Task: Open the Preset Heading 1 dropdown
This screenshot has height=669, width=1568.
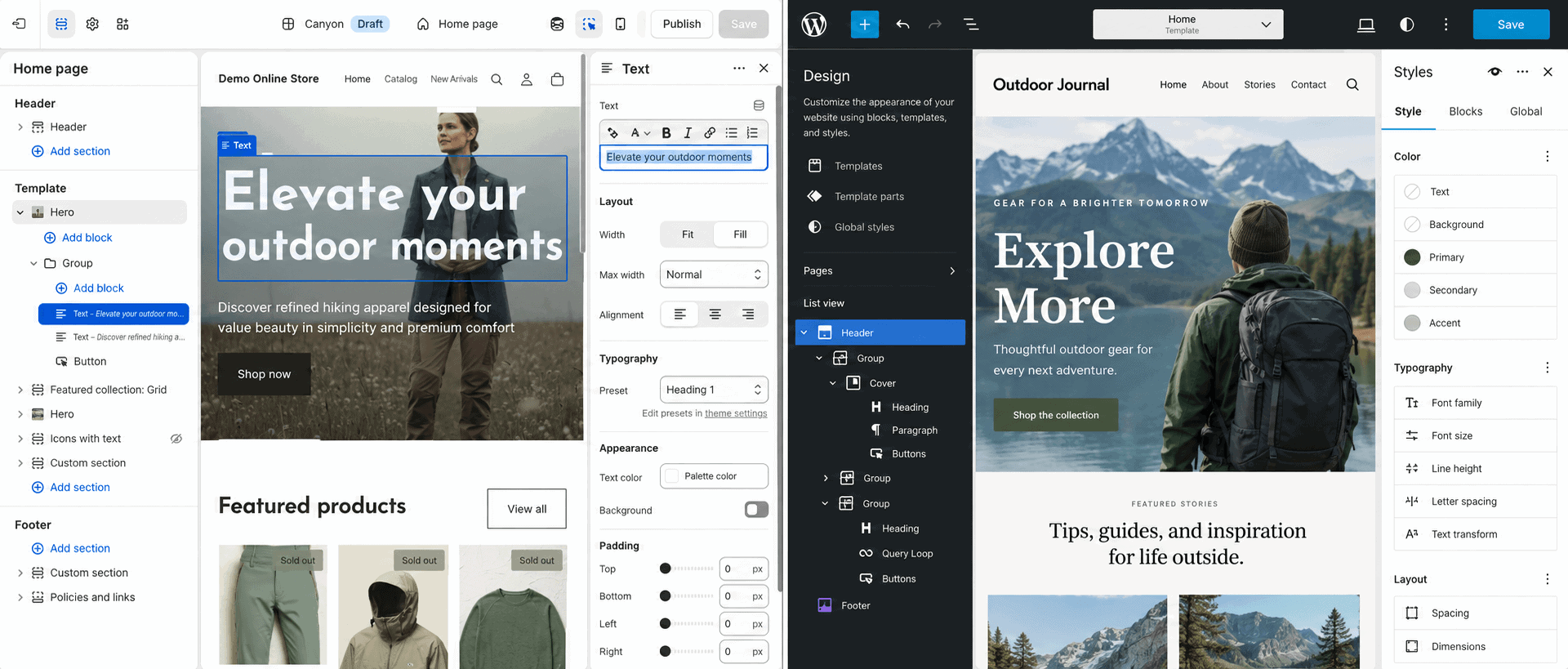Action: point(714,390)
